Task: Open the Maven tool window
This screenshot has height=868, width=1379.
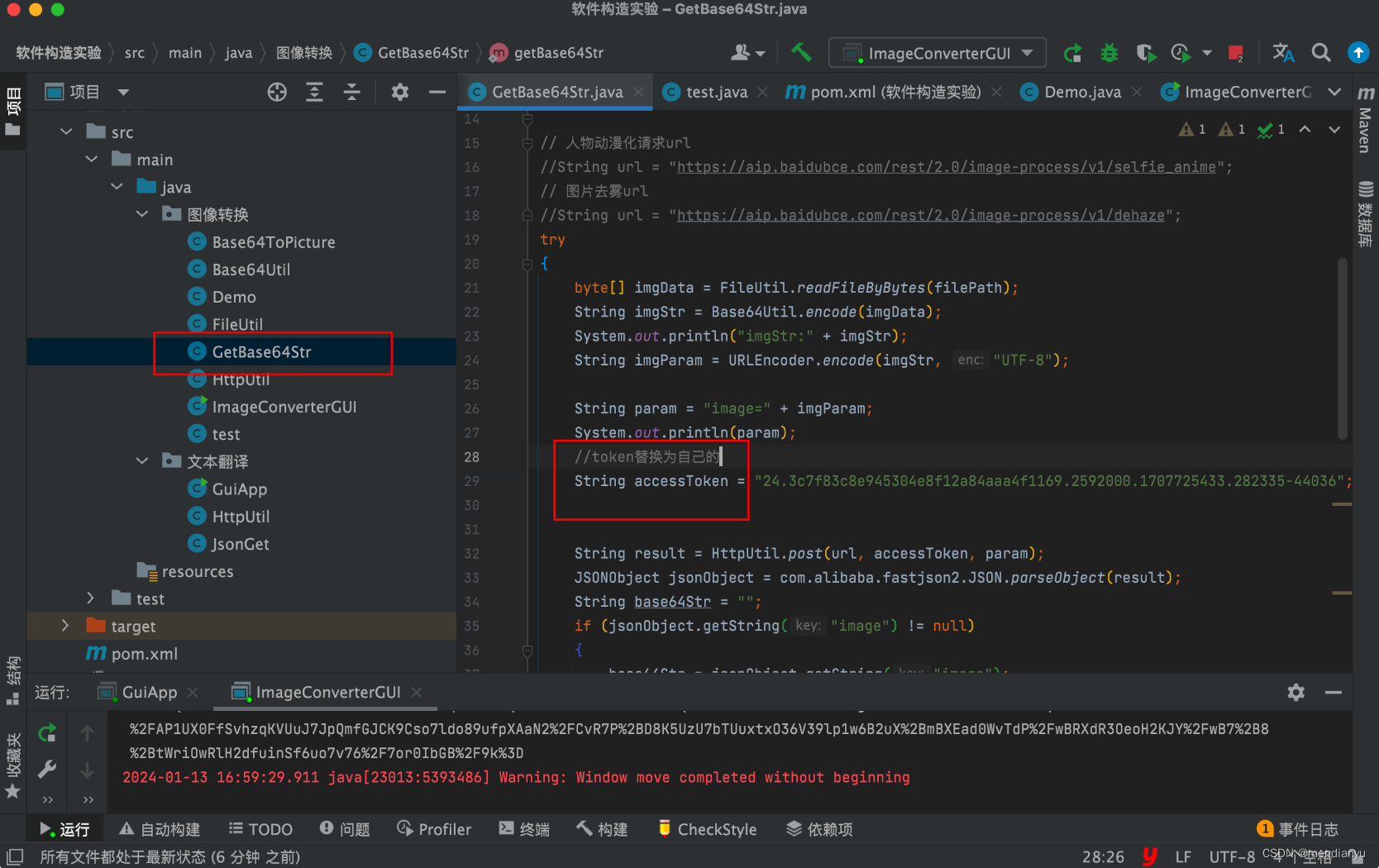Action: click(1366, 119)
